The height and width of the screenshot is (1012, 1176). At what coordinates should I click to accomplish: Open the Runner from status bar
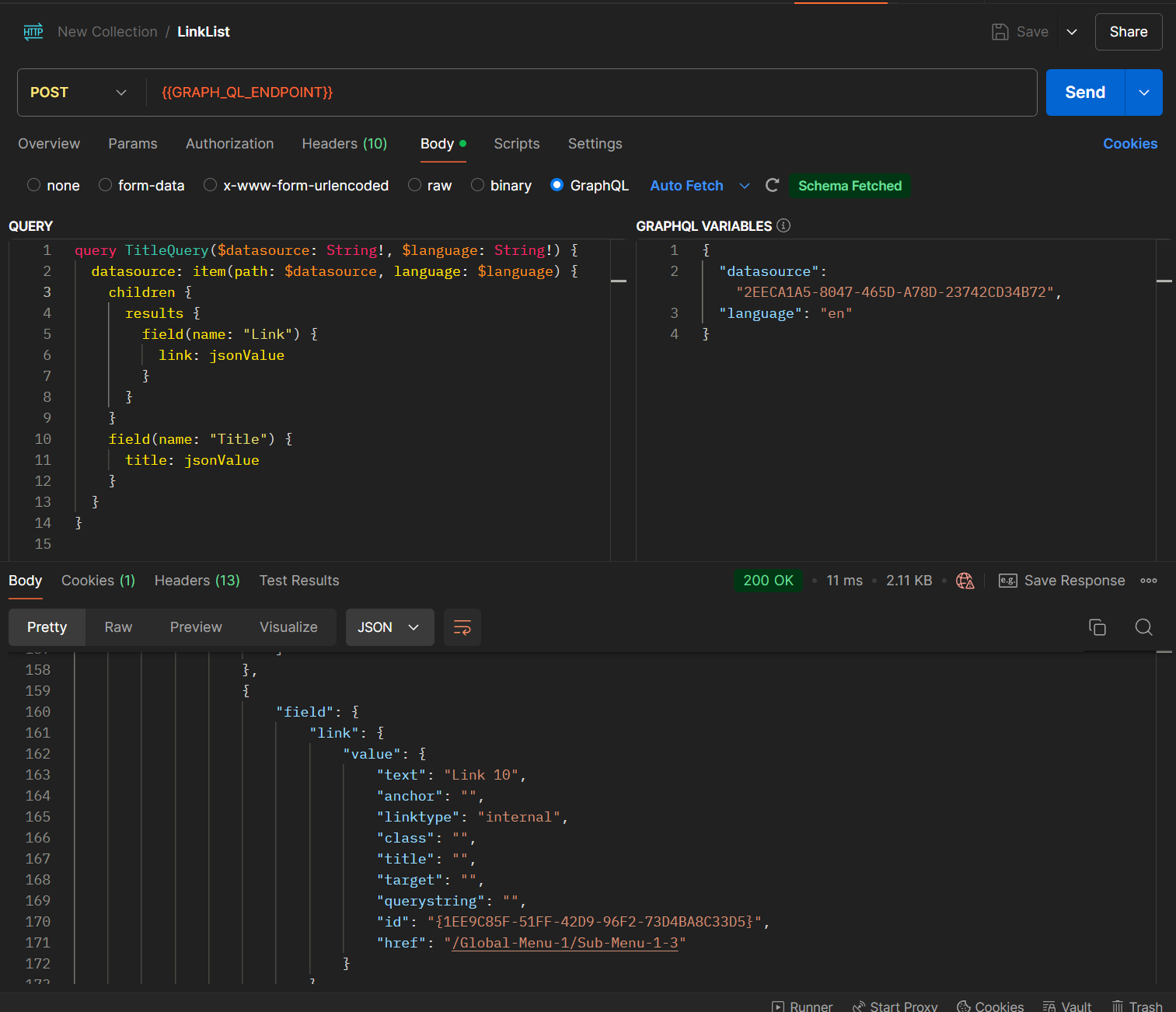click(x=802, y=1007)
